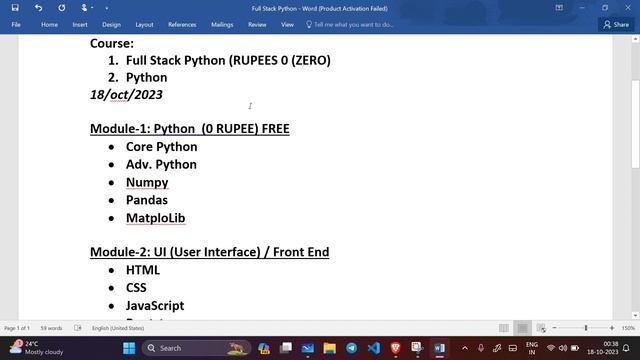
Task: Click the vertical scrollbar thumb
Action: click(635, 124)
